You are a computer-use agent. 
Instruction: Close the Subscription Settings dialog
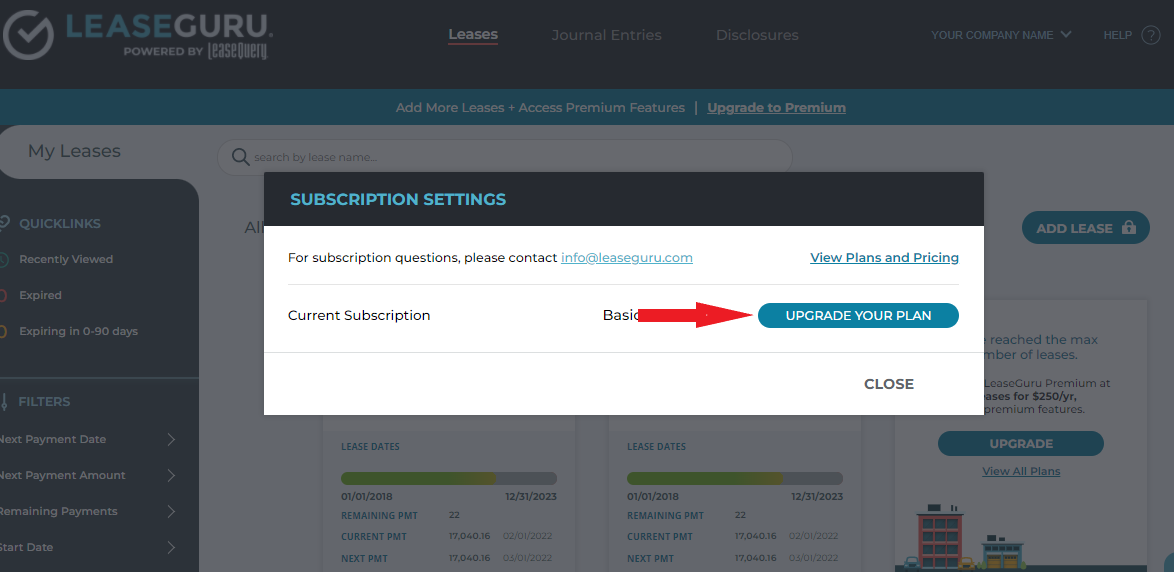pos(888,384)
